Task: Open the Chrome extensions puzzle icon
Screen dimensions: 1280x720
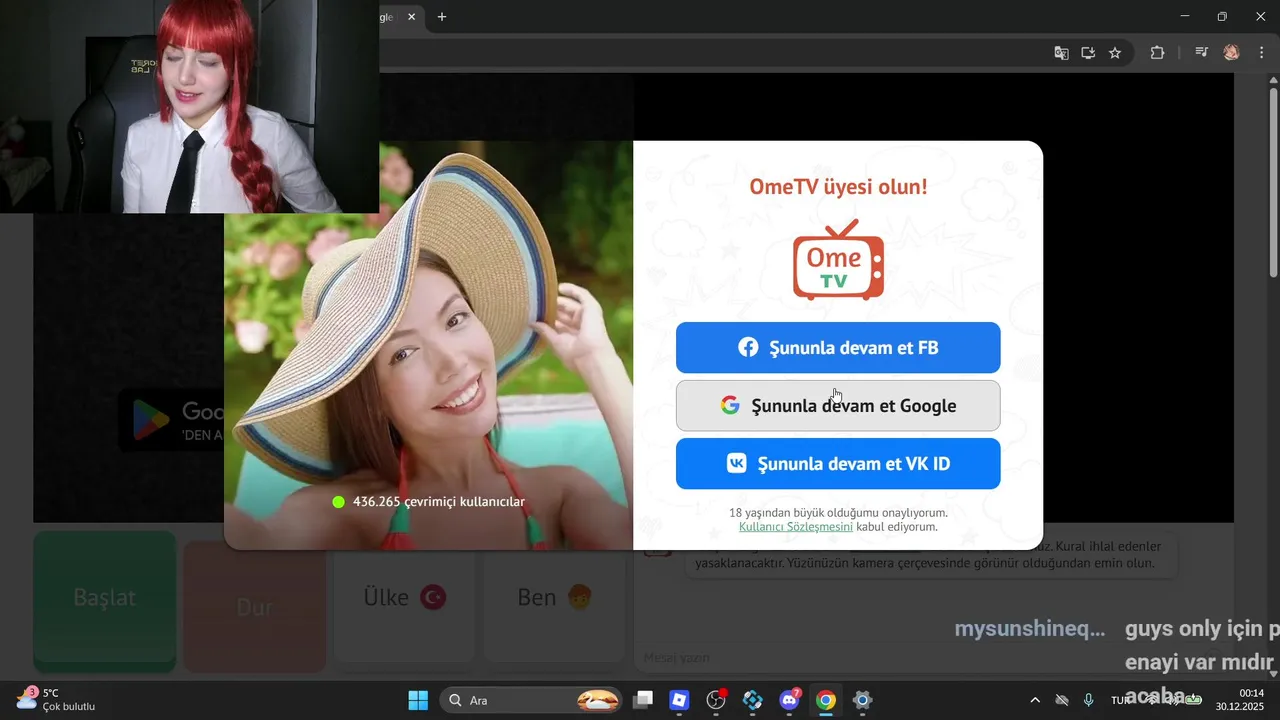Action: point(1157,53)
